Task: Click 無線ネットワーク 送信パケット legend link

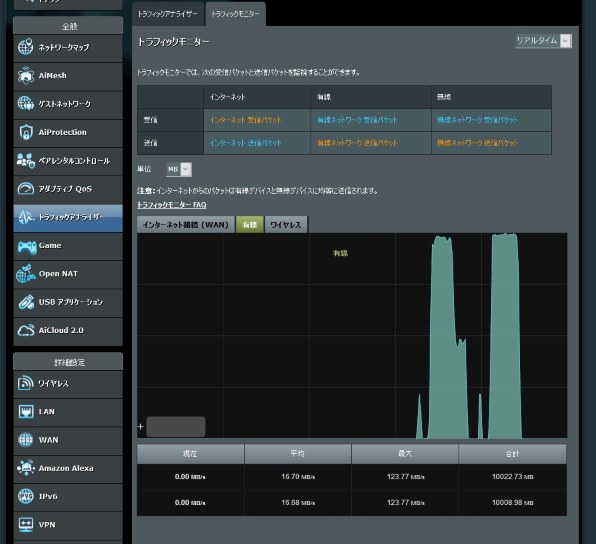Action: tap(477, 143)
